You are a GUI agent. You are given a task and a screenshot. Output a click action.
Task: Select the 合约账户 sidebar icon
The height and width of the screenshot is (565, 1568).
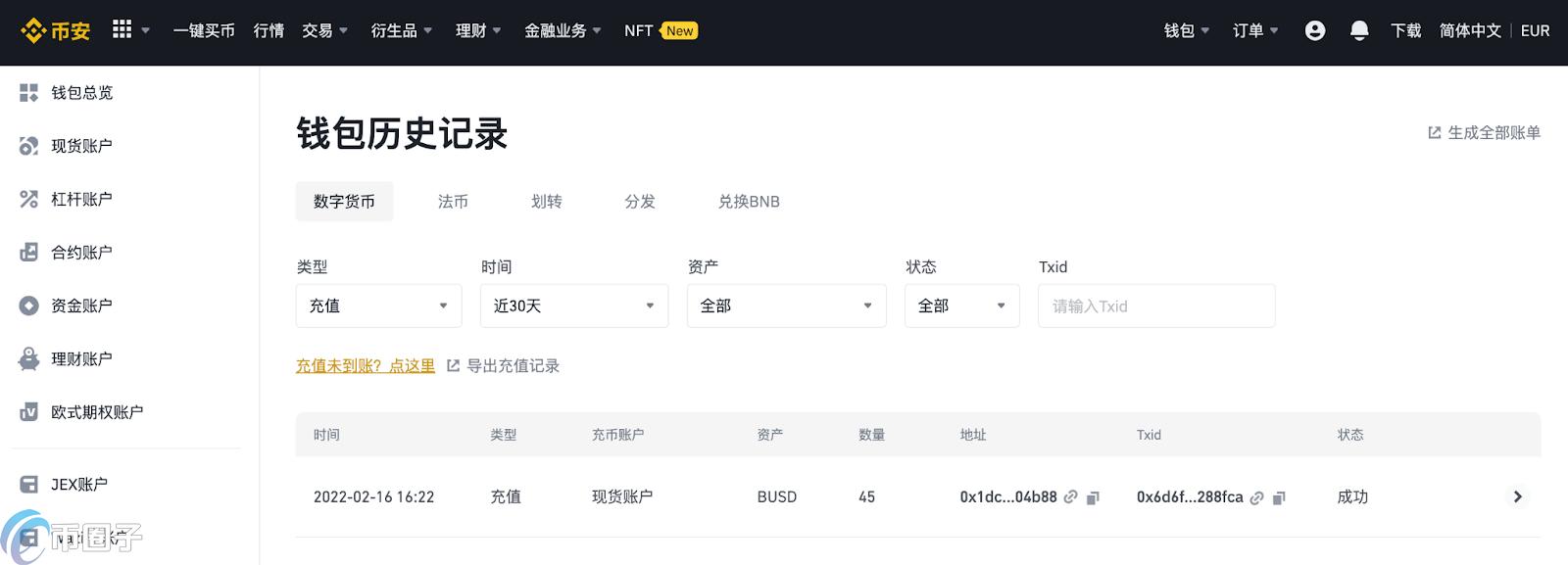(x=28, y=252)
